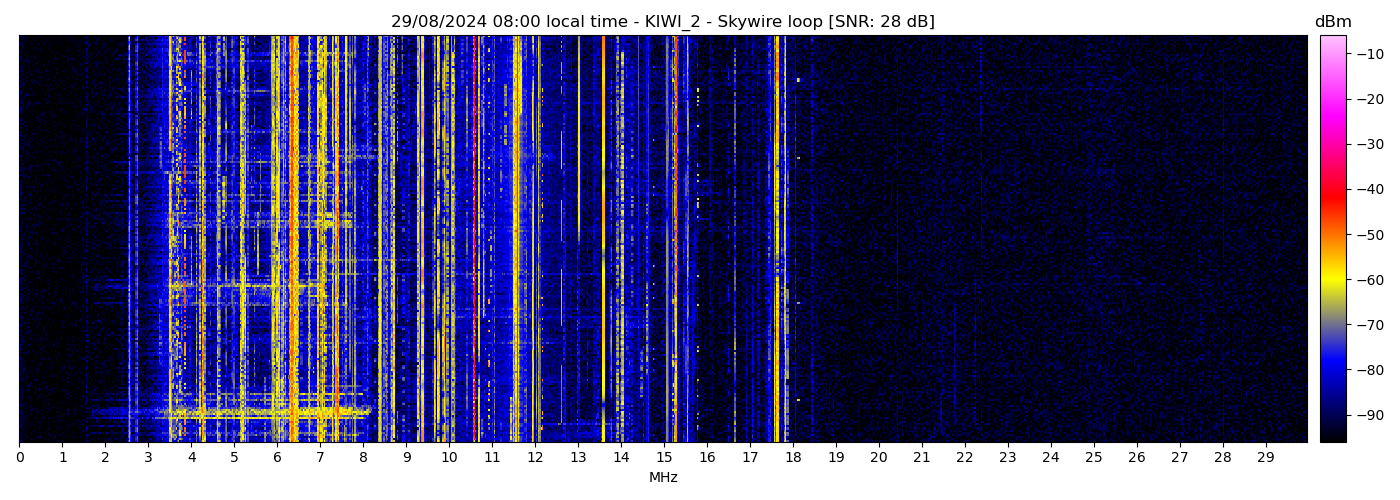Click the MHz x-axis label

click(x=663, y=478)
